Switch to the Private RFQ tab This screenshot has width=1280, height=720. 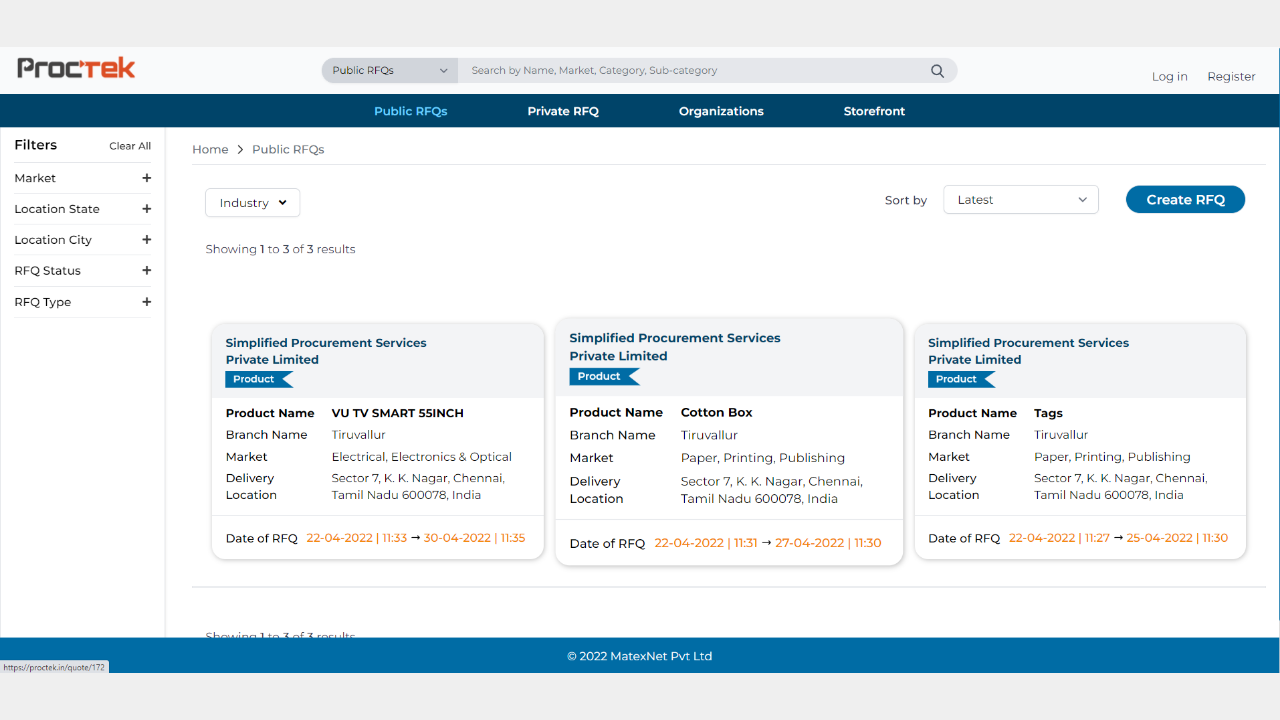tap(563, 111)
